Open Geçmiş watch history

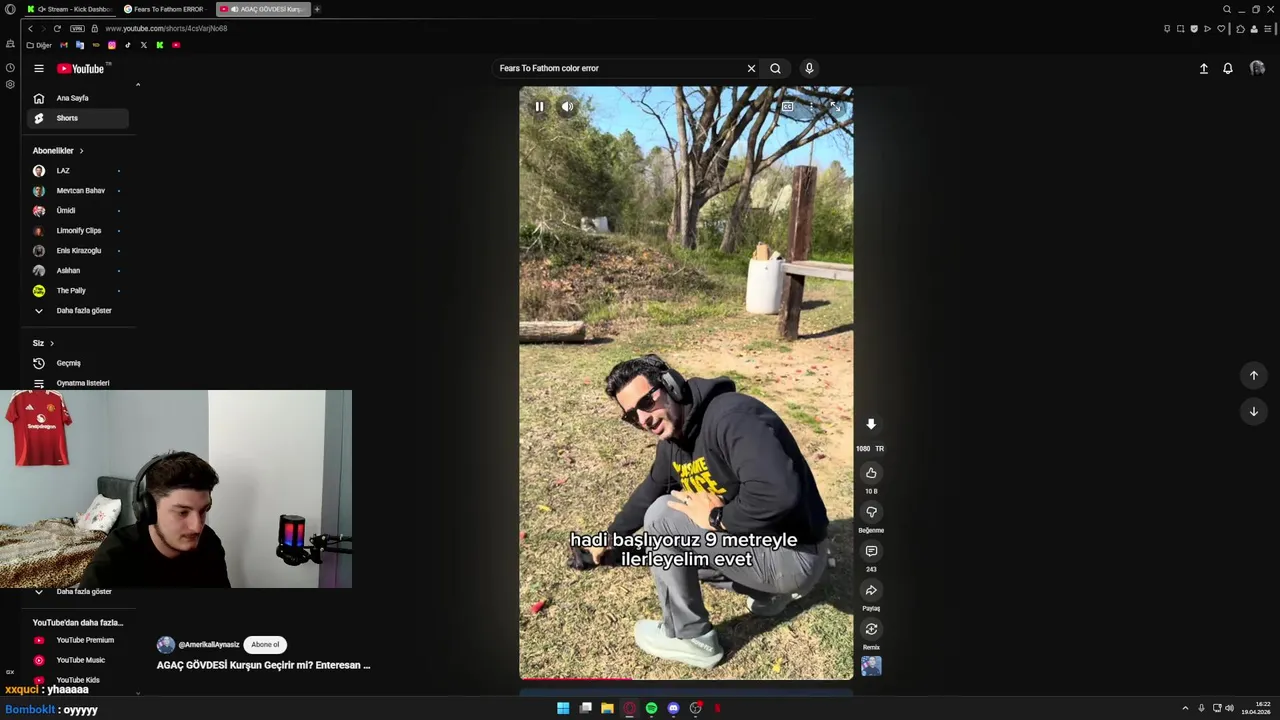[x=78, y=363]
